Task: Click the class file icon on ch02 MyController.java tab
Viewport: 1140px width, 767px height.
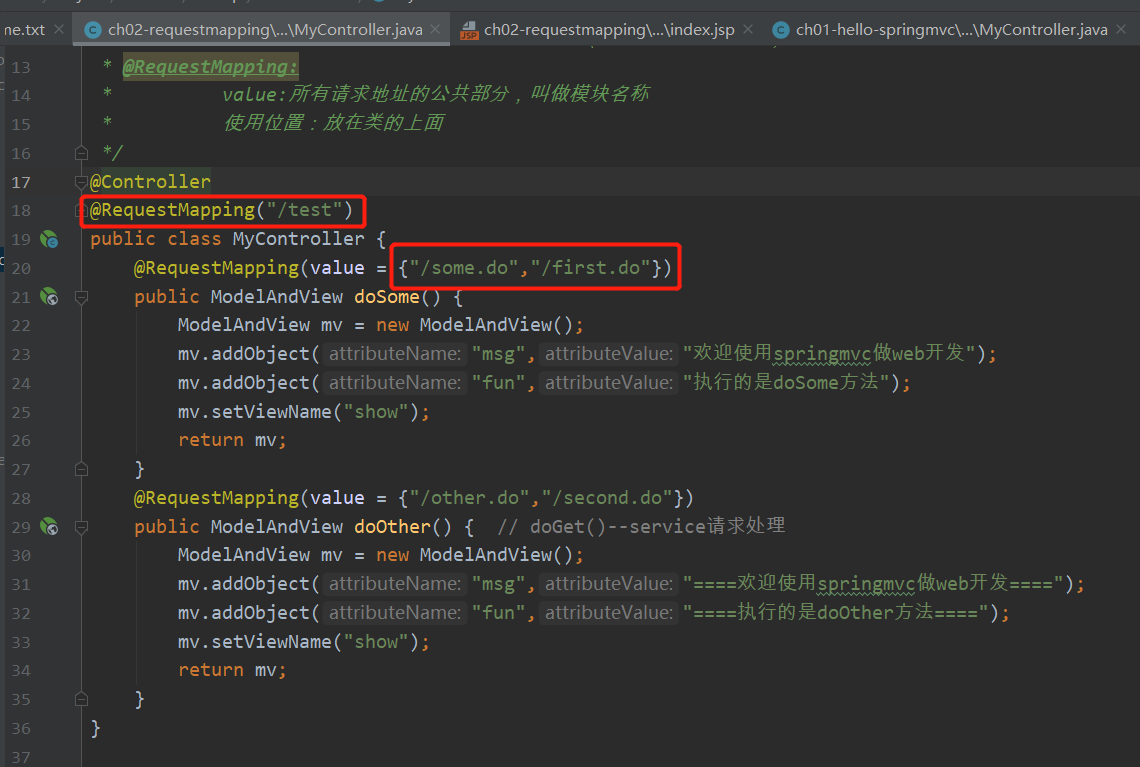Action: tap(92, 30)
